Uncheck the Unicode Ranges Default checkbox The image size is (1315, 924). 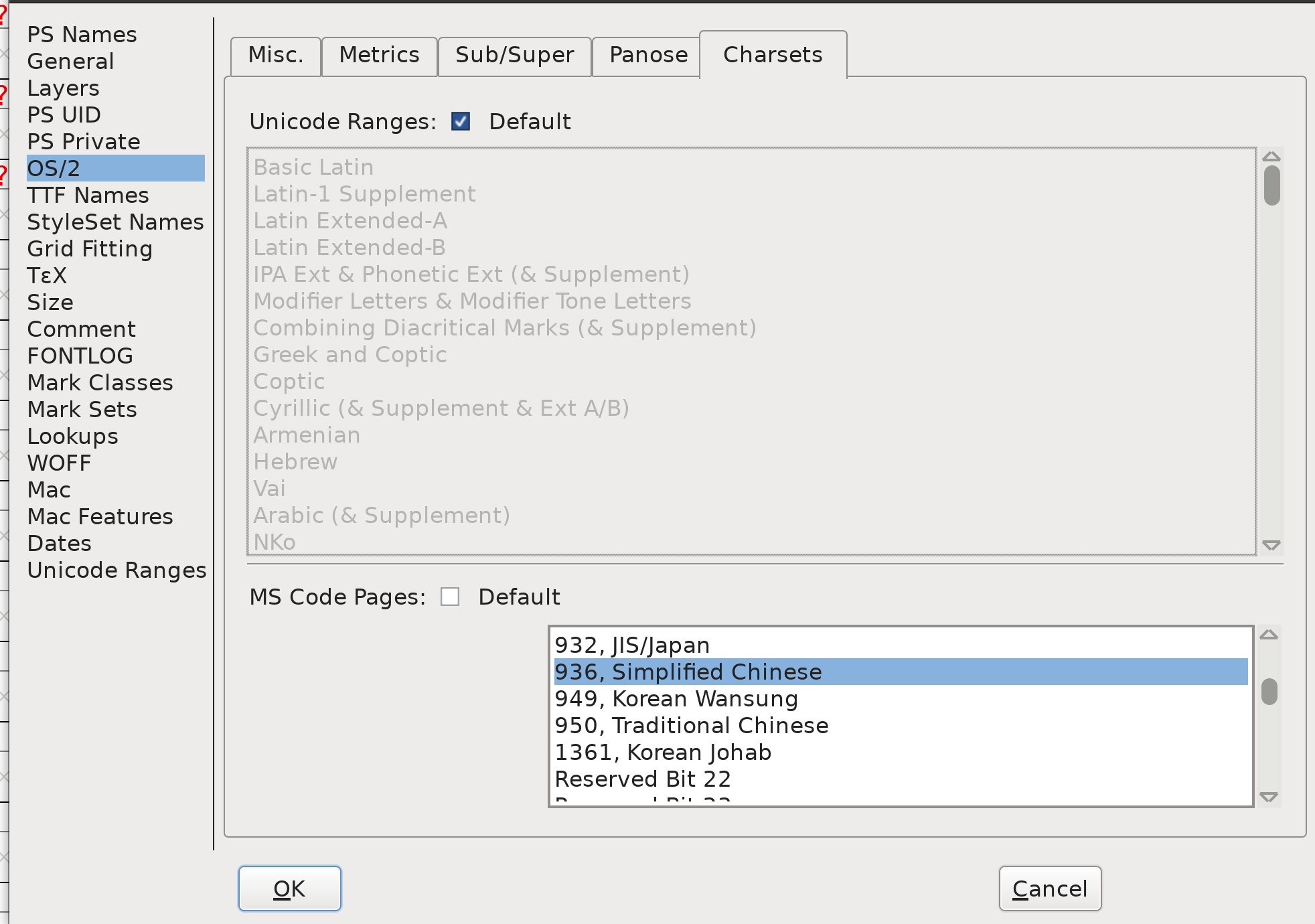[x=460, y=121]
